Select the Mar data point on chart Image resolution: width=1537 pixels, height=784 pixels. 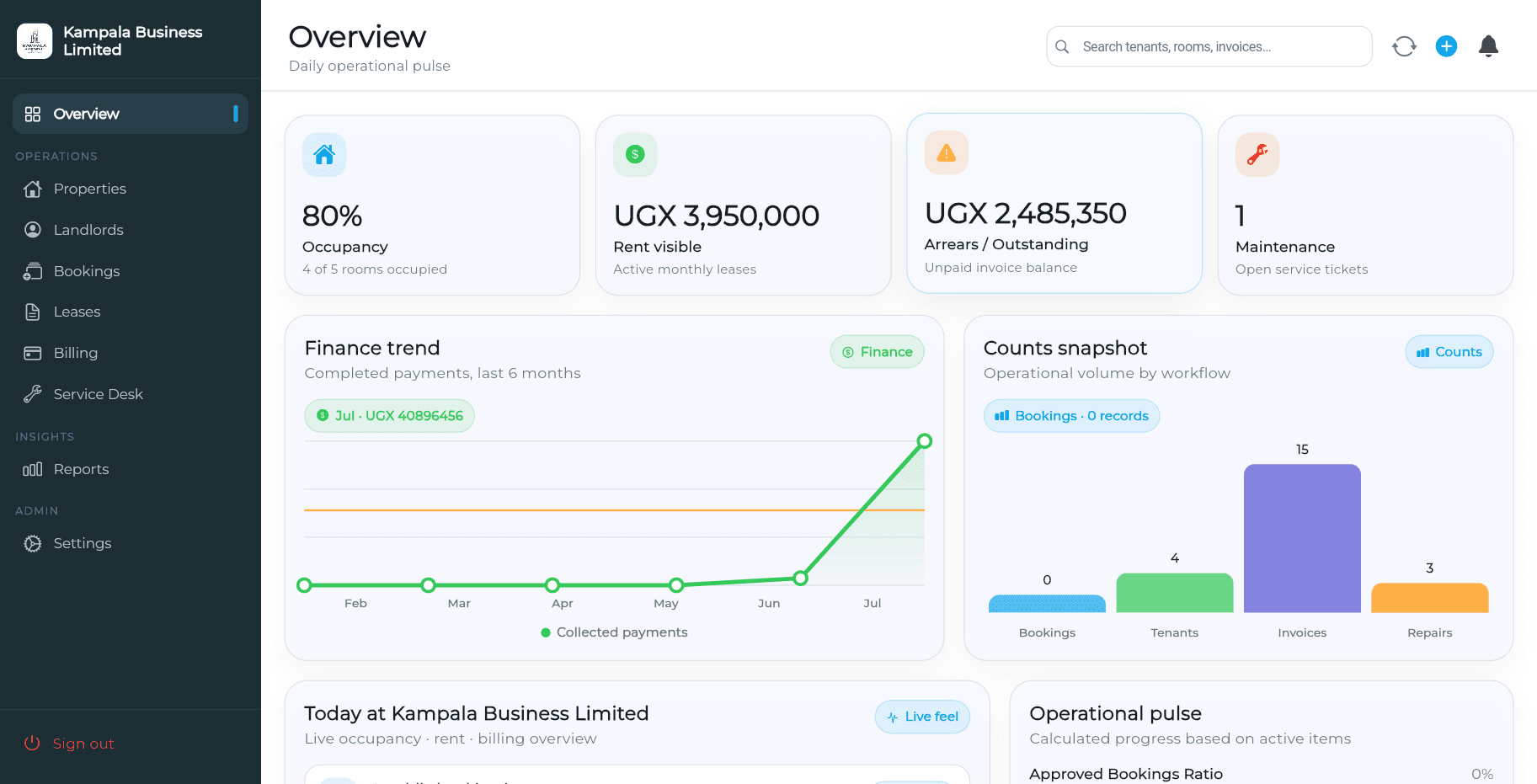coord(429,585)
